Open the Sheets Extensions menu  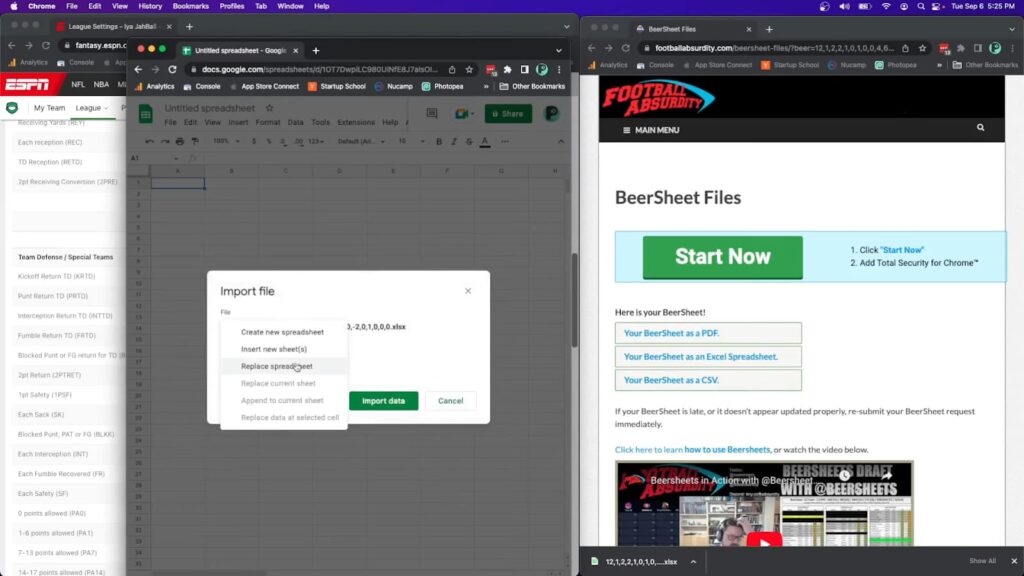pos(356,122)
